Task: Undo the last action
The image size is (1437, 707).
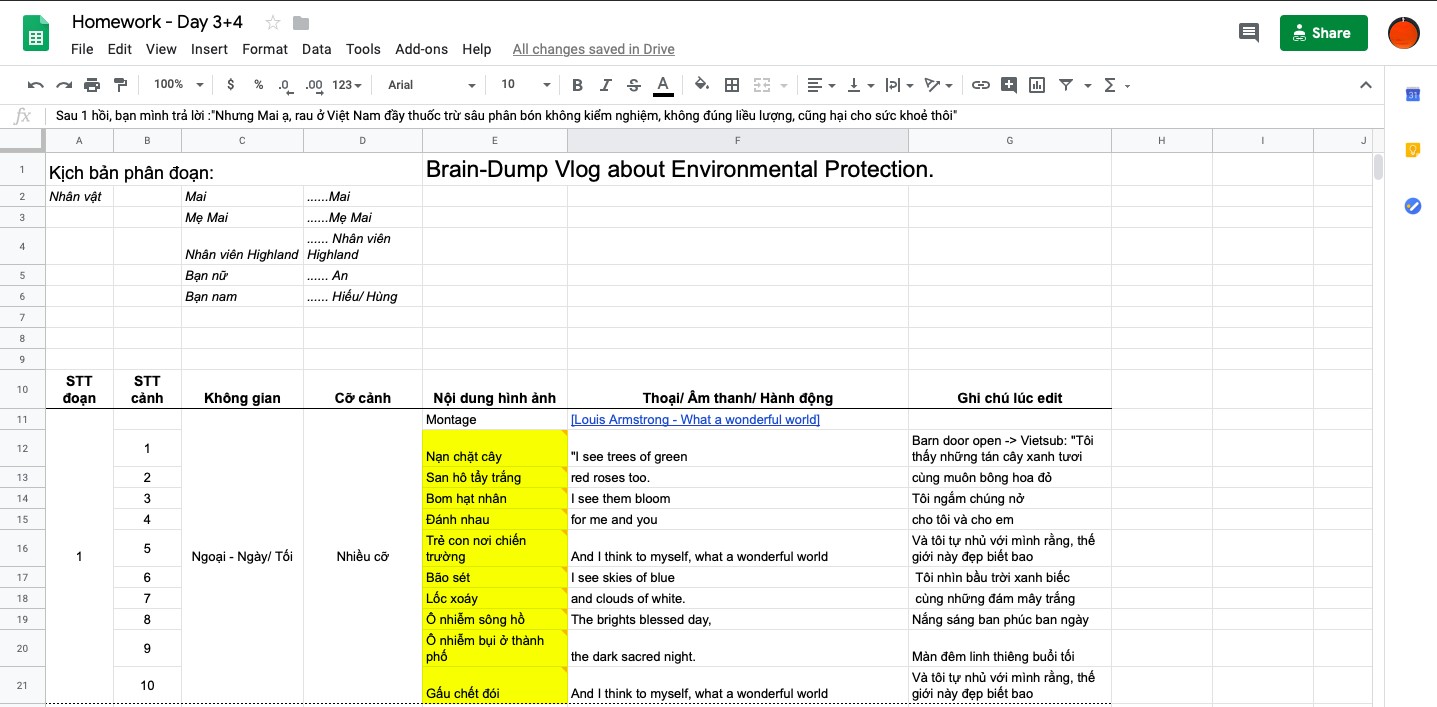Action: (36, 85)
